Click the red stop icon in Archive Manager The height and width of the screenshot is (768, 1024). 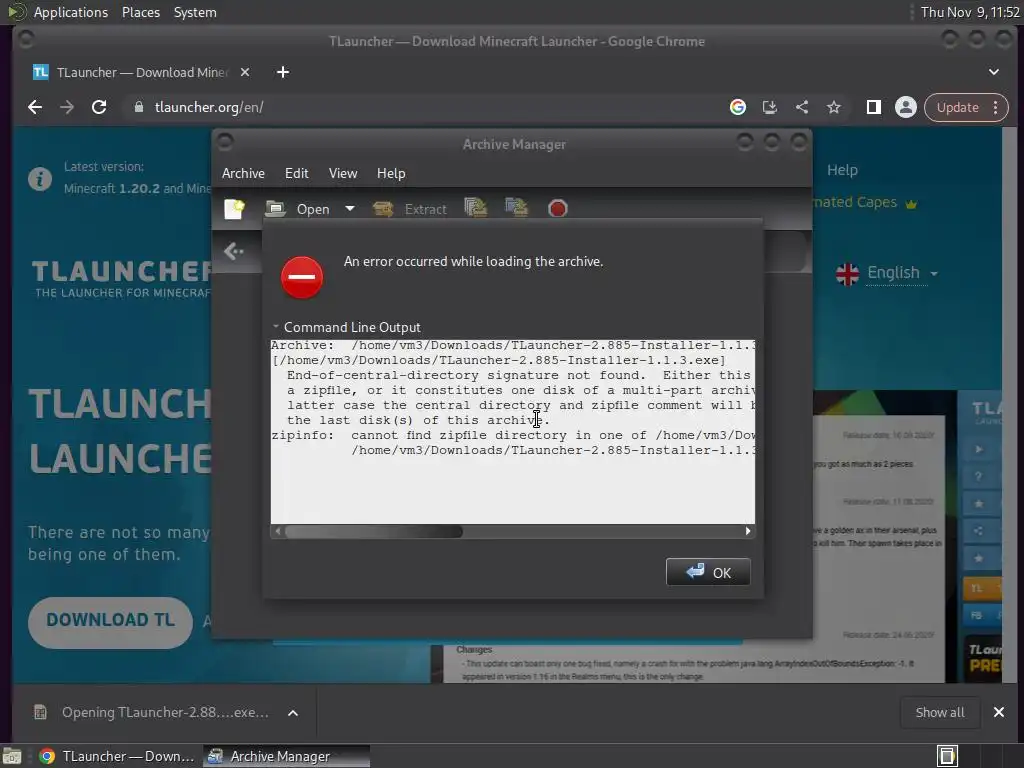(557, 208)
